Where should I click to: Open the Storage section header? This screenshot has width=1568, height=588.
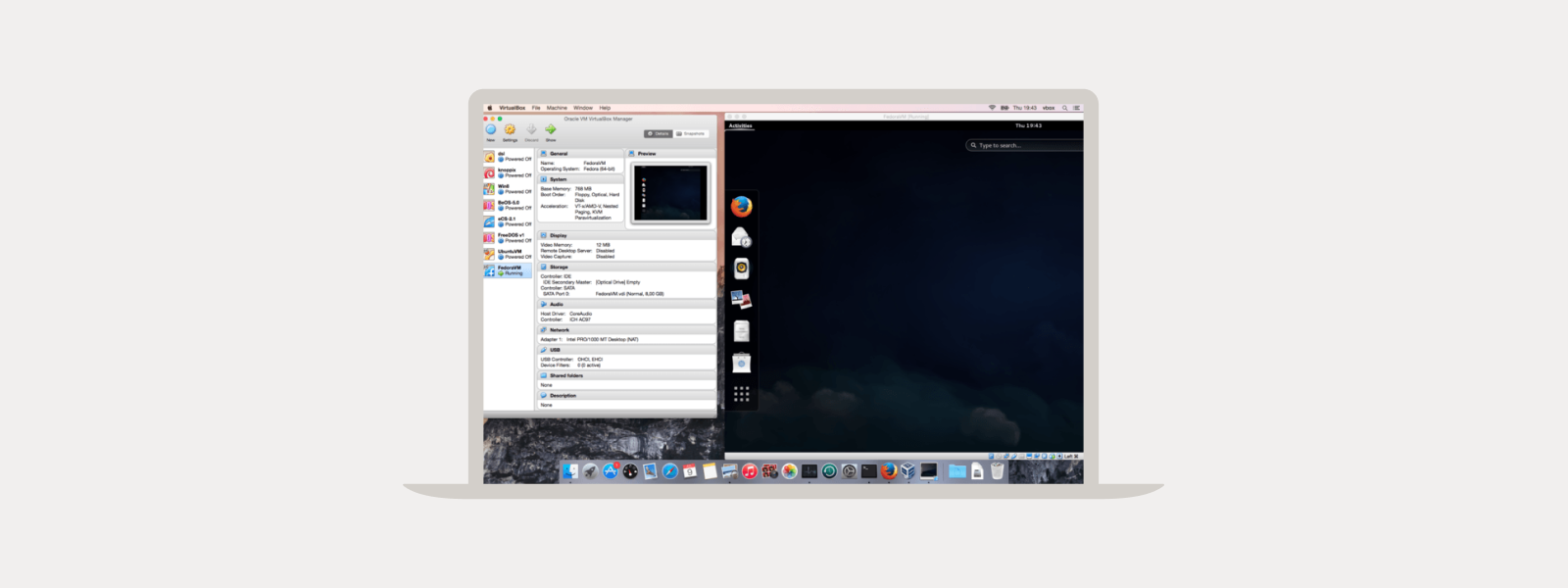[627, 267]
